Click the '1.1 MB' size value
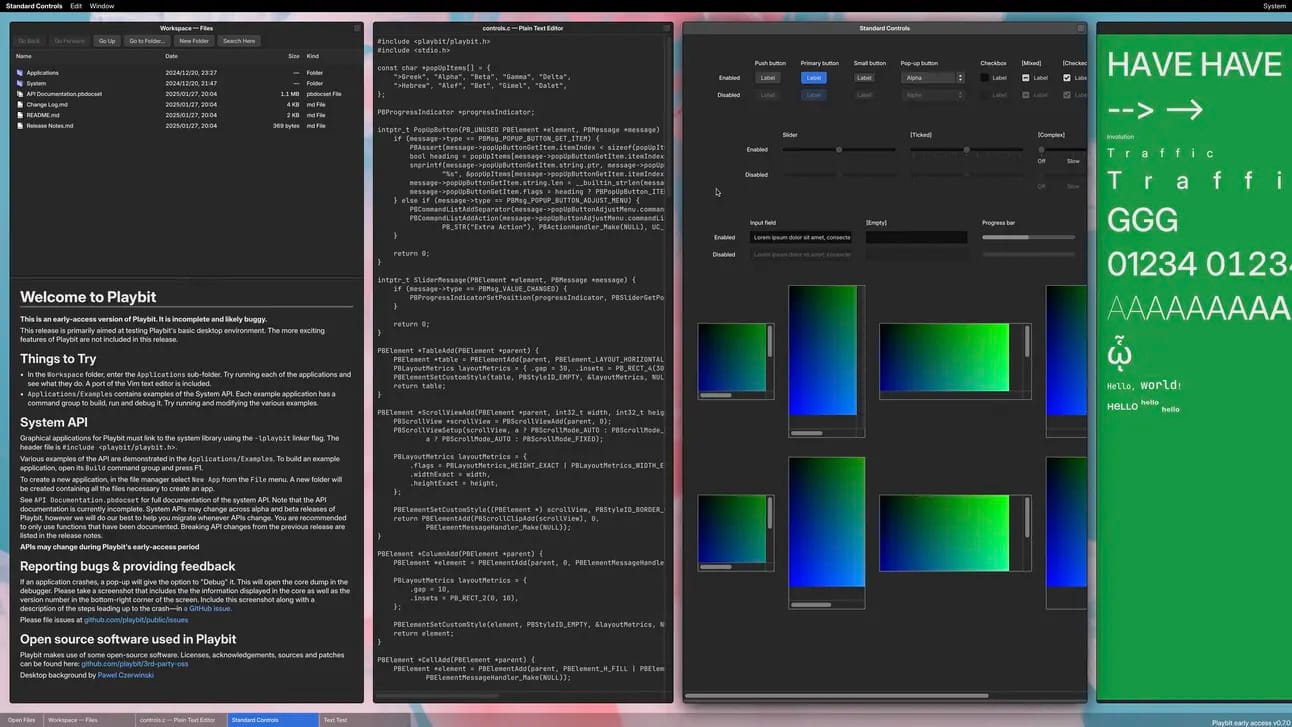1292x727 pixels. (x=290, y=94)
